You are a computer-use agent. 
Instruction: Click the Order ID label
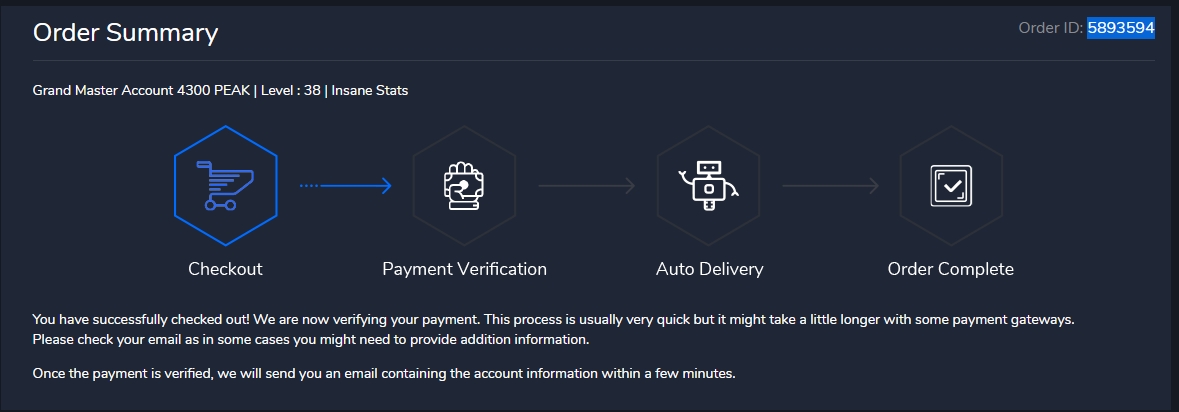(1051, 28)
